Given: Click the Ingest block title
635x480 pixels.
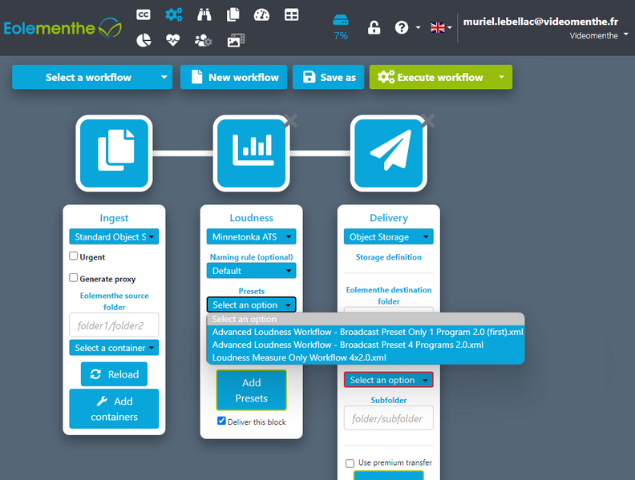Looking at the screenshot, I should point(114,218).
